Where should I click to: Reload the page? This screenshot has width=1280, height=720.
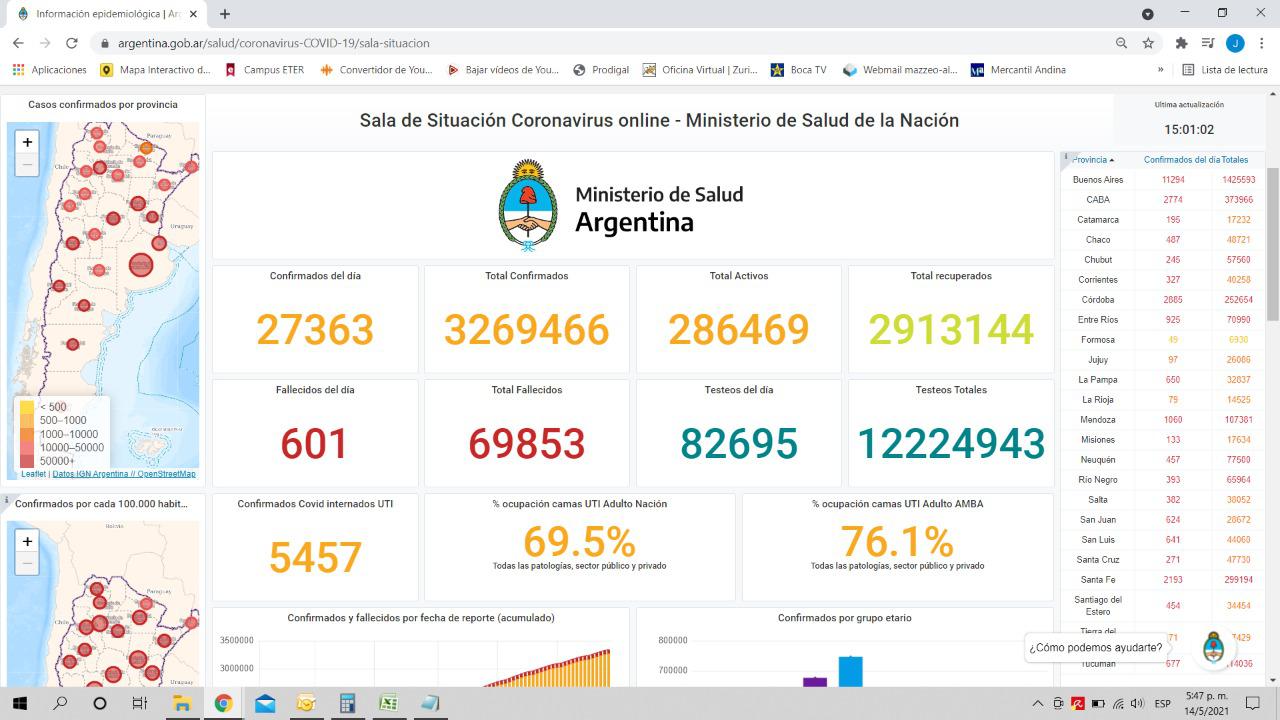click(72, 43)
